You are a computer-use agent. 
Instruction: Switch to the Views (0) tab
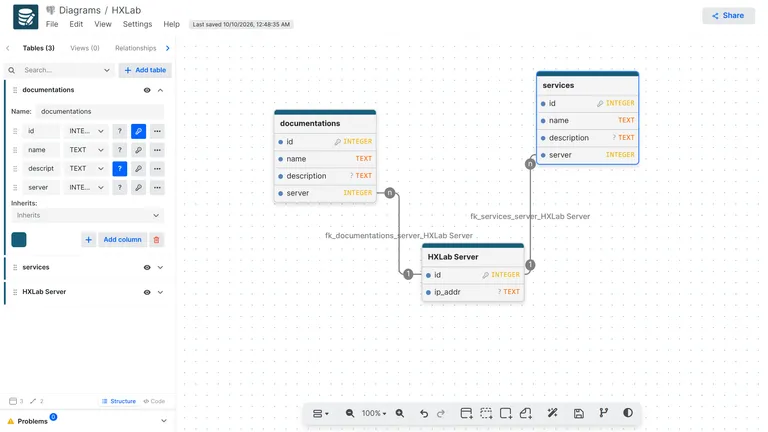85,48
